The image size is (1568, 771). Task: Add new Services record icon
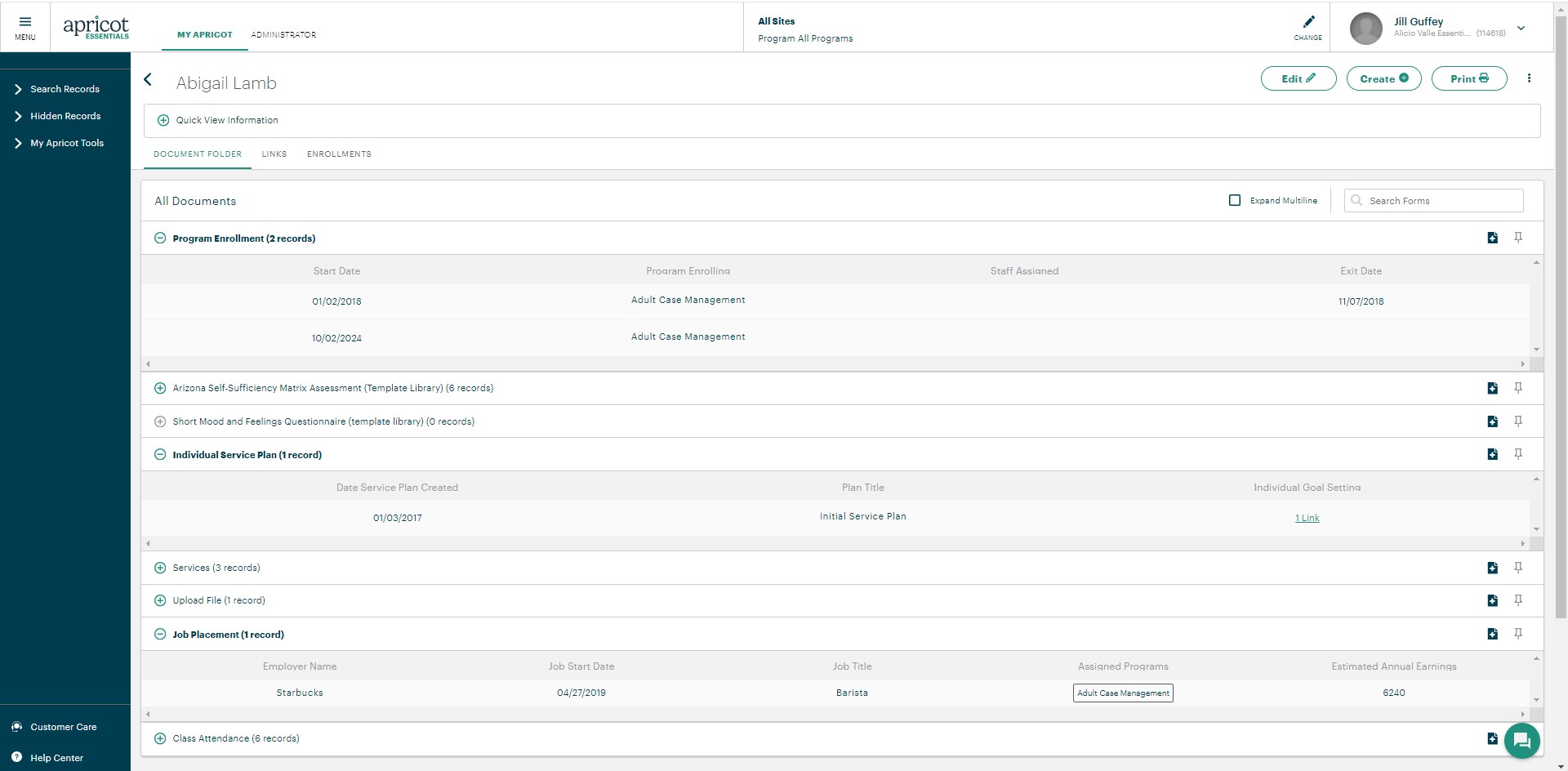[x=1492, y=568]
